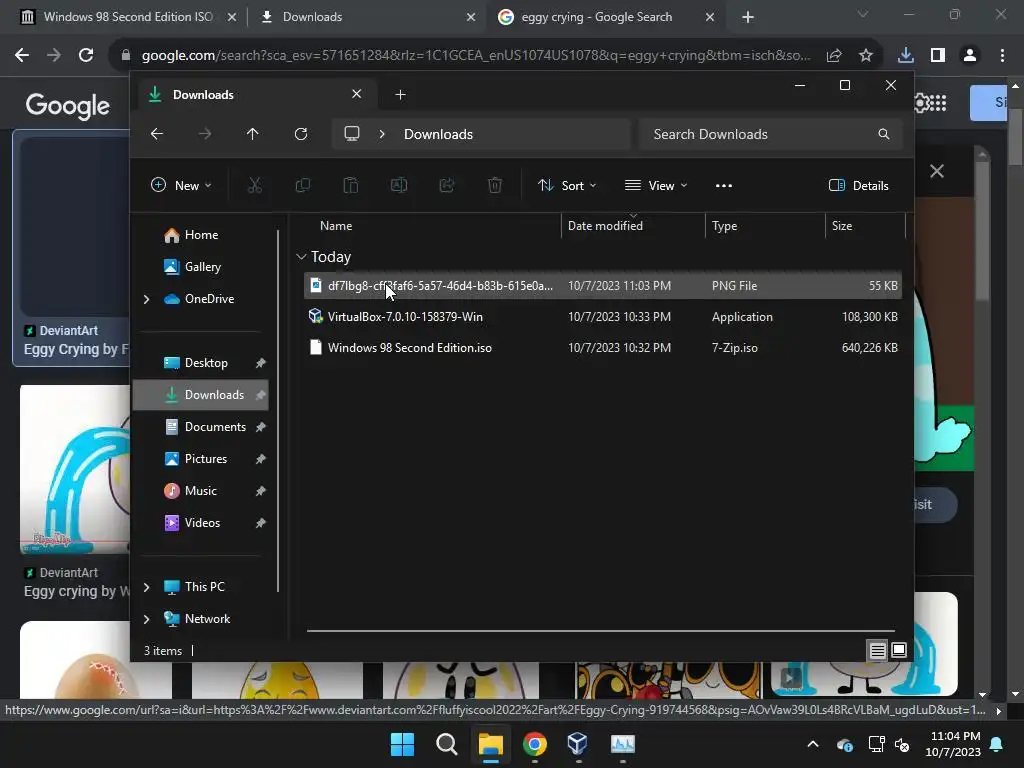Open pinned Videos folder
The image size is (1024, 768).
[x=202, y=523]
